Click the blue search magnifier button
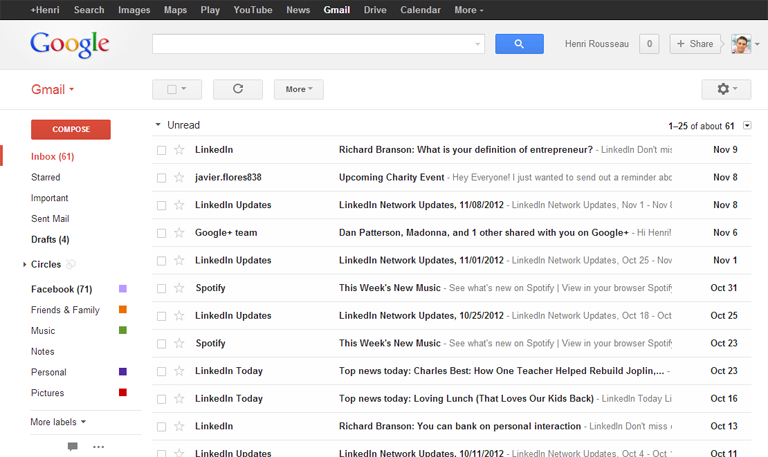The height and width of the screenshot is (457, 768). (519, 44)
